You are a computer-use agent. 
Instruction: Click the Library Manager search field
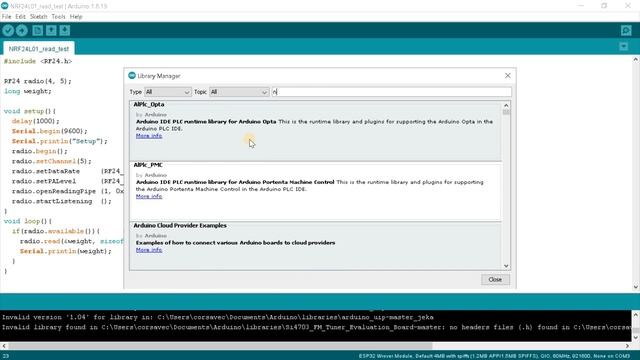[x=391, y=92]
